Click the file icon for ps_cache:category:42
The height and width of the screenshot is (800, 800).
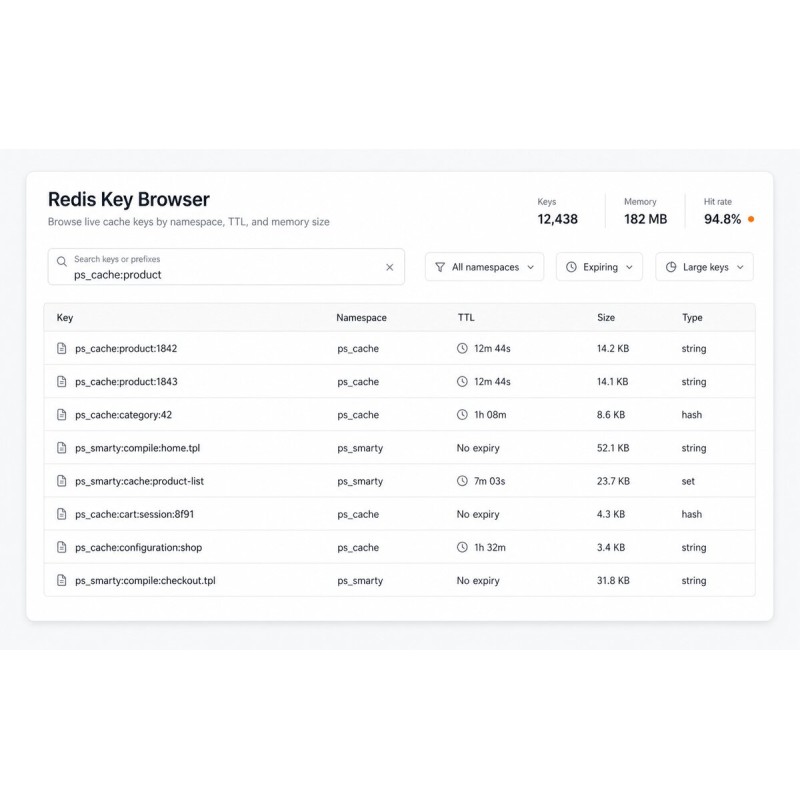[x=62, y=415]
